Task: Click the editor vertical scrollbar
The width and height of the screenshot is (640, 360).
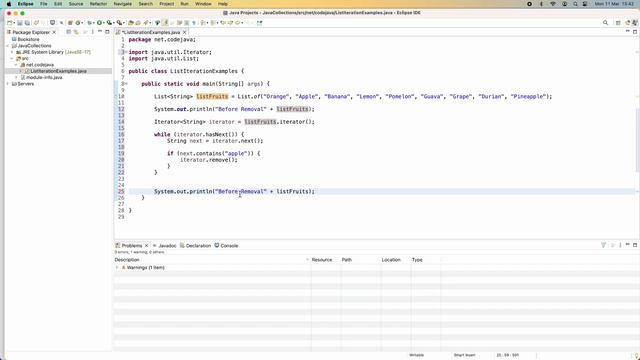Action: click(x=638, y=139)
